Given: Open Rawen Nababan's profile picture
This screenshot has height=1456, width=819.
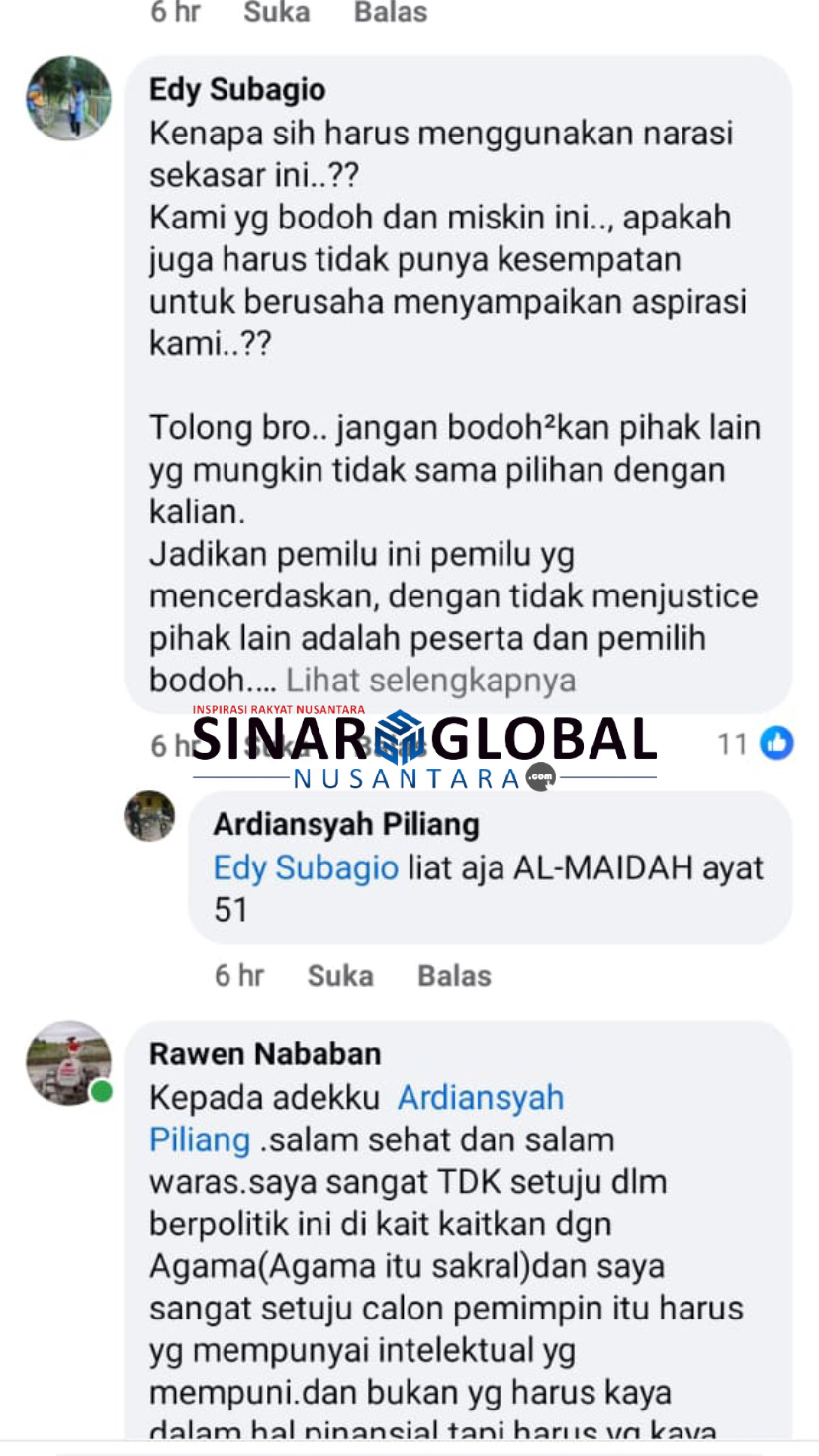Looking at the screenshot, I should click(68, 1062).
